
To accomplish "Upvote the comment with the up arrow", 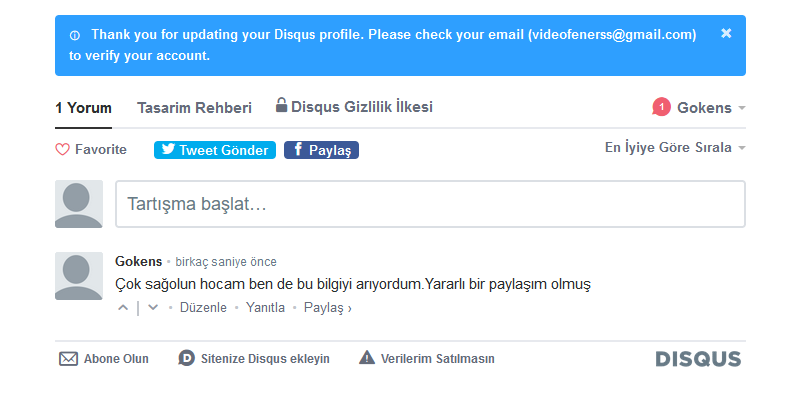I will coord(123,307).
